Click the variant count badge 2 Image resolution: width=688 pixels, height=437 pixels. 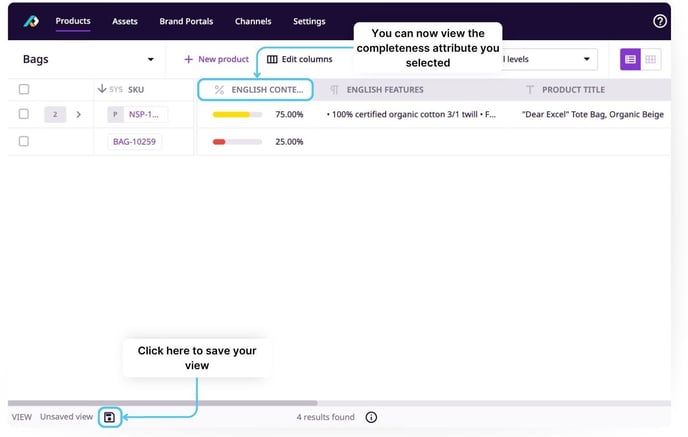click(55, 115)
